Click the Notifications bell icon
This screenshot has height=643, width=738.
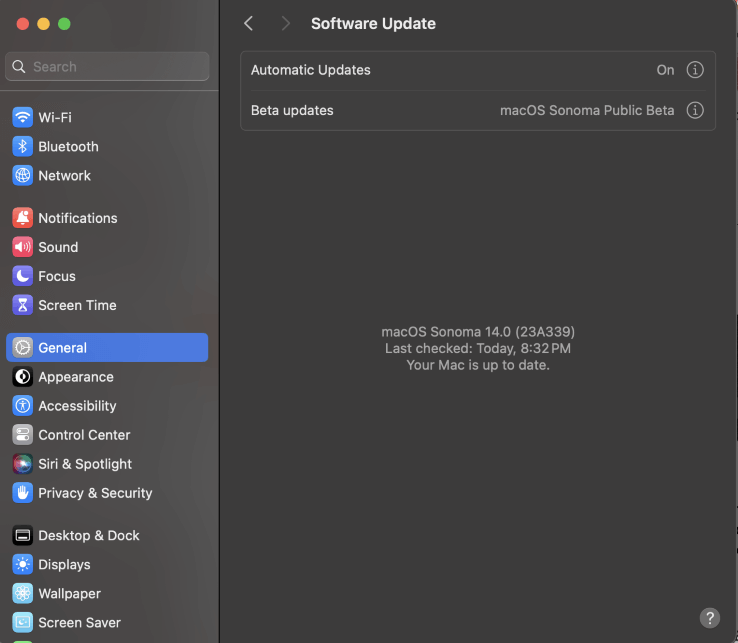(x=23, y=218)
